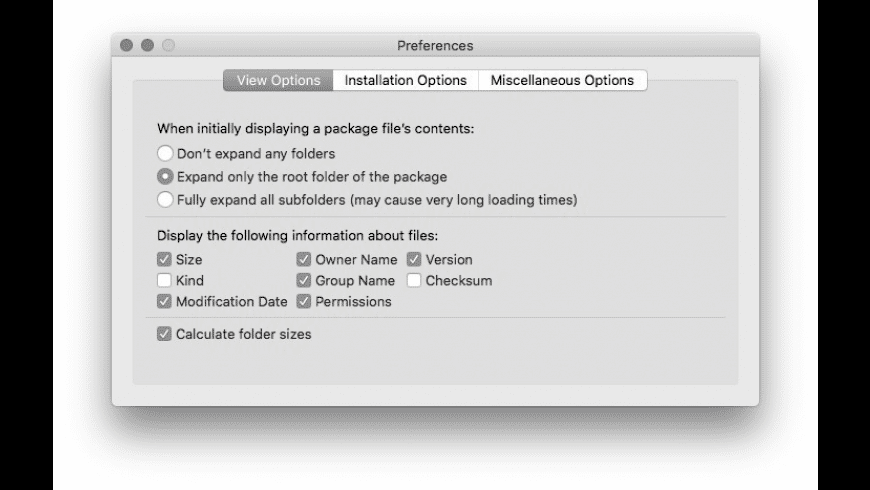
Task: Select "Fully expand all subfolders" option
Action: (x=165, y=200)
